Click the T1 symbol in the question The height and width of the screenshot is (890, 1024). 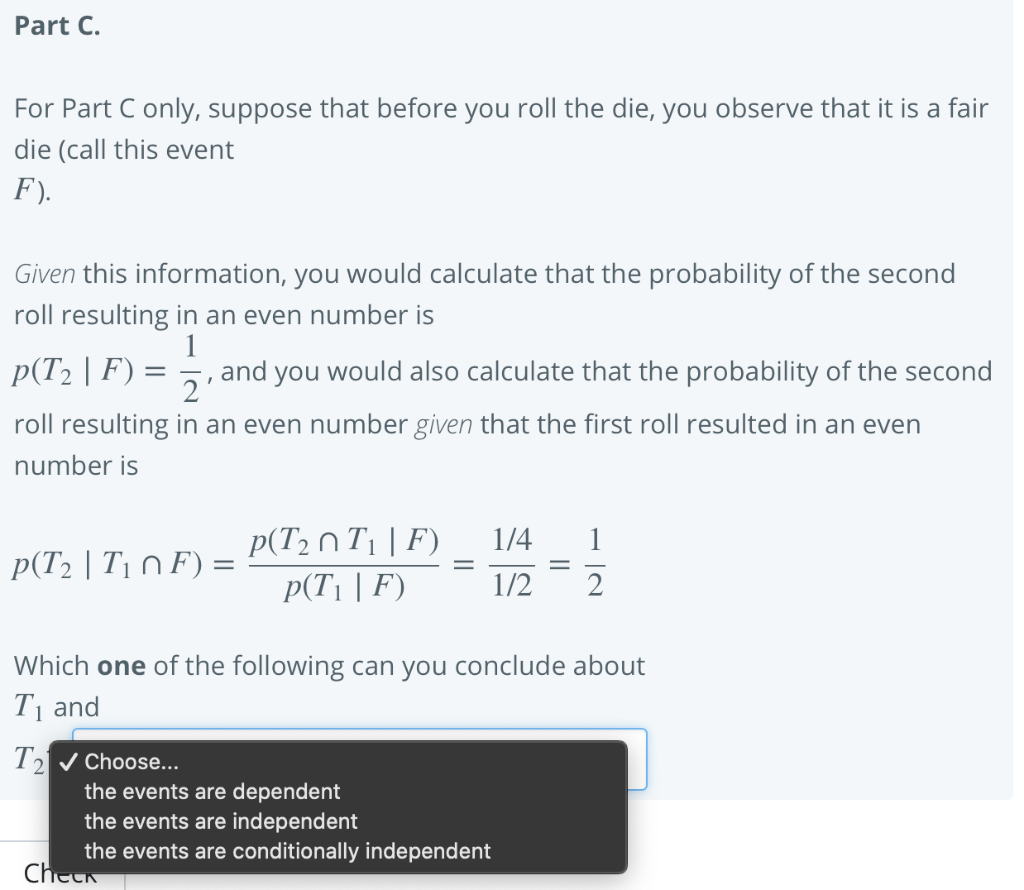(27, 706)
